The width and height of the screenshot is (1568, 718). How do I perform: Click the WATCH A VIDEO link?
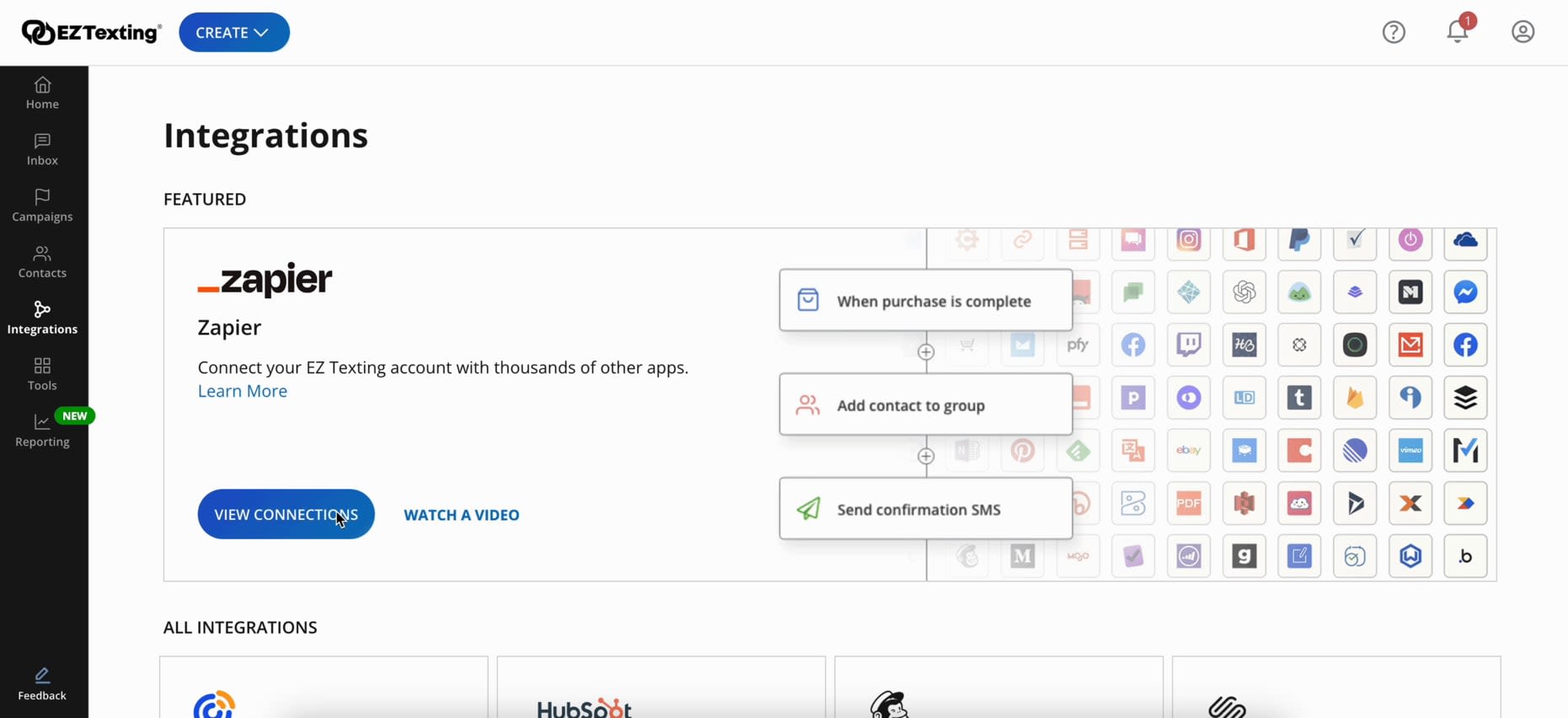(462, 515)
